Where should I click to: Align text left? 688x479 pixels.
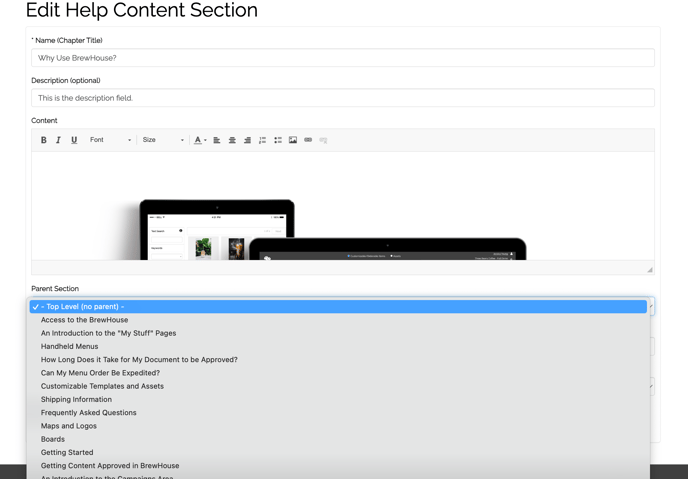coord(217,140)
